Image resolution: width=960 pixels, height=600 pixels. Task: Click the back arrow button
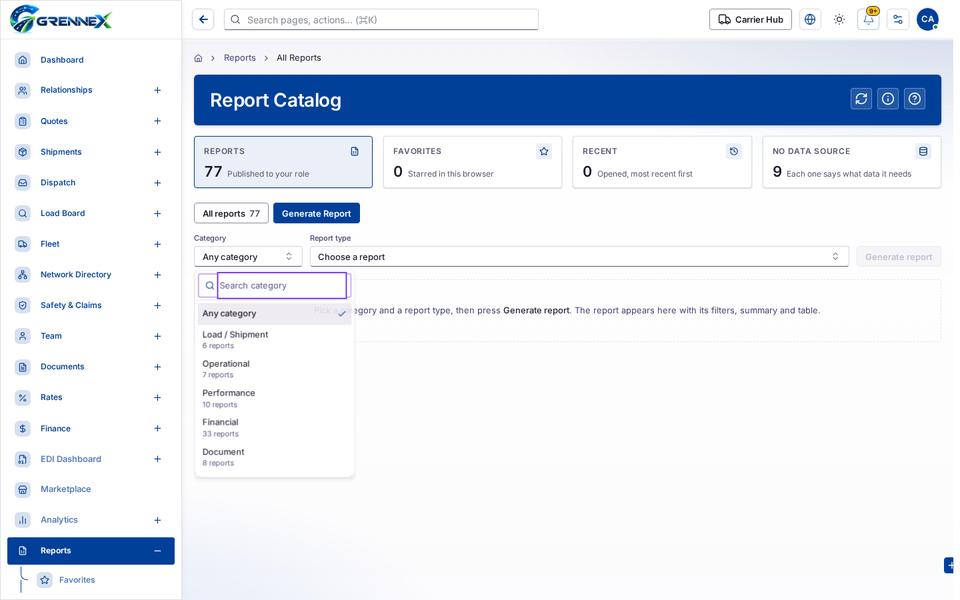(203, 20)
